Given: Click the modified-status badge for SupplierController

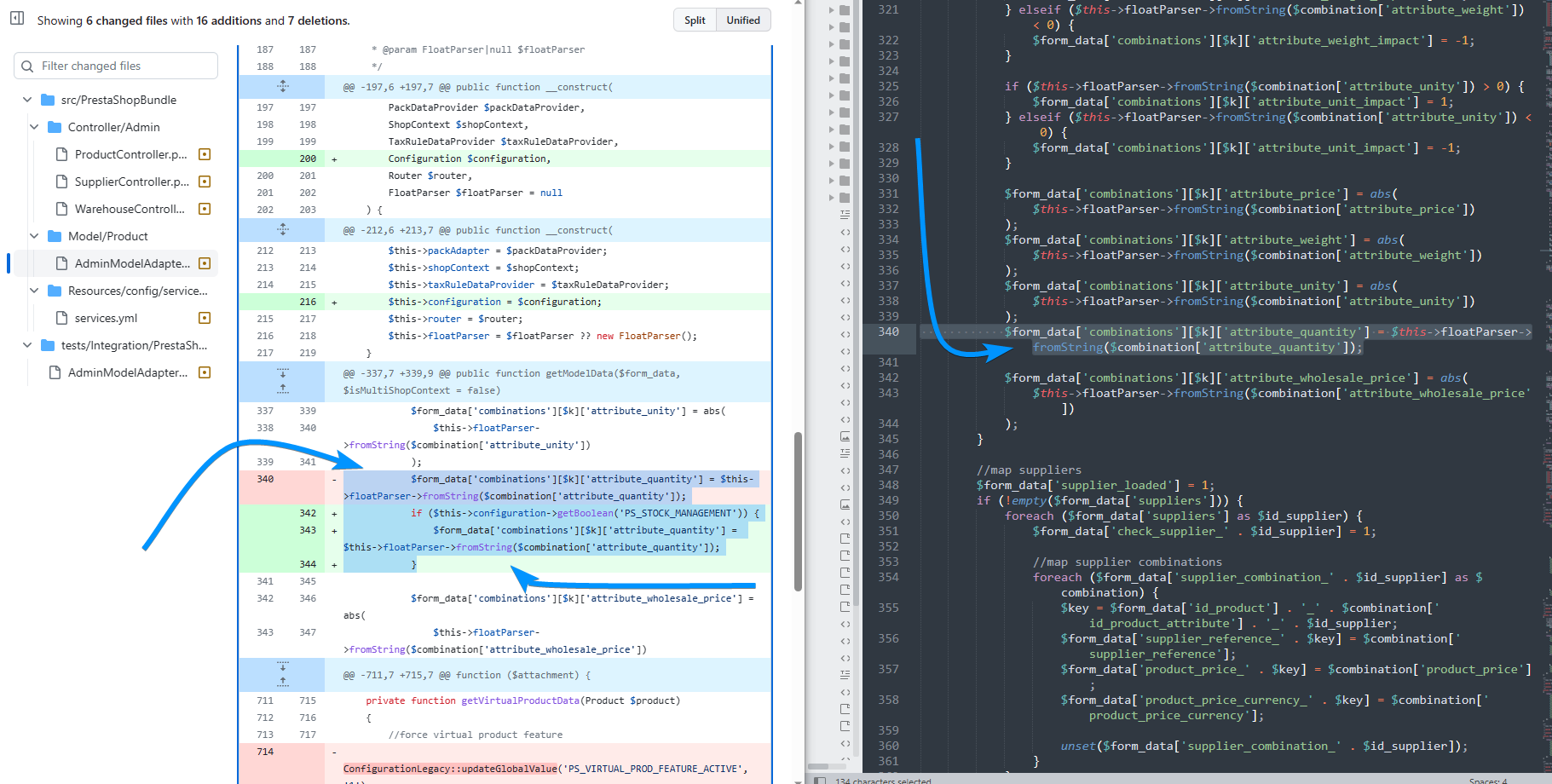Looking at the screenshot, I should coord(205,182).
